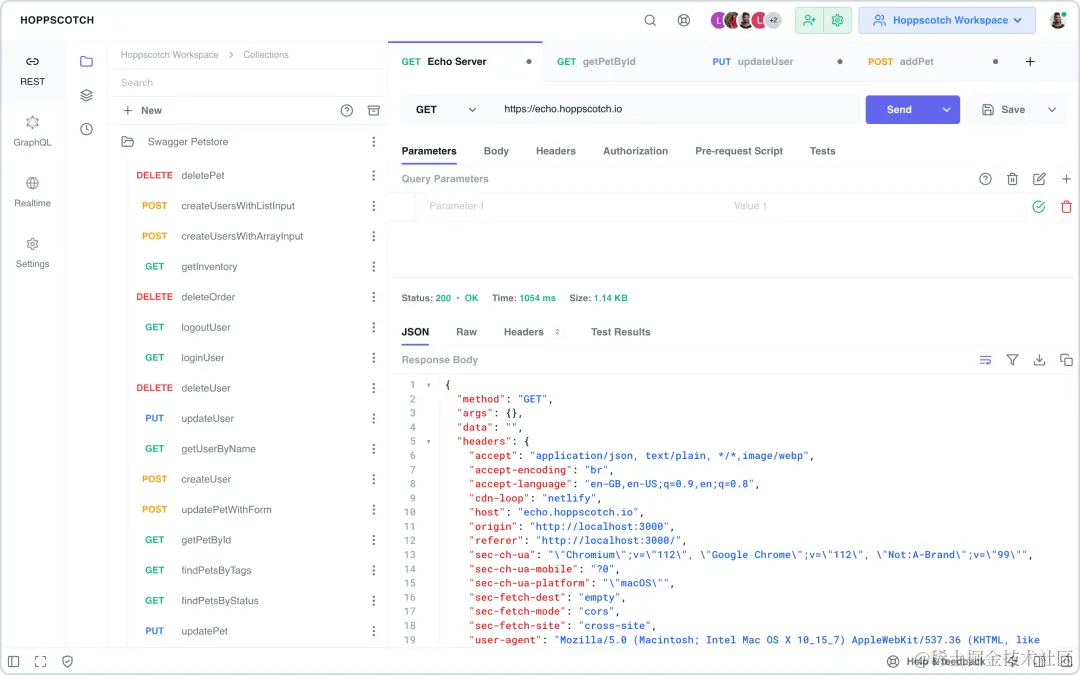Screen dimensions: 1080x675
Task: Click the request URL field
Action: pyautogui.click(x=678, y=110)
